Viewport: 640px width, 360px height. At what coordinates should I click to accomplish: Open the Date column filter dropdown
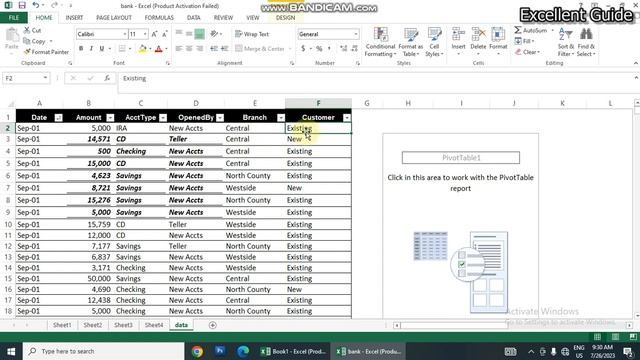click(58, 118)
